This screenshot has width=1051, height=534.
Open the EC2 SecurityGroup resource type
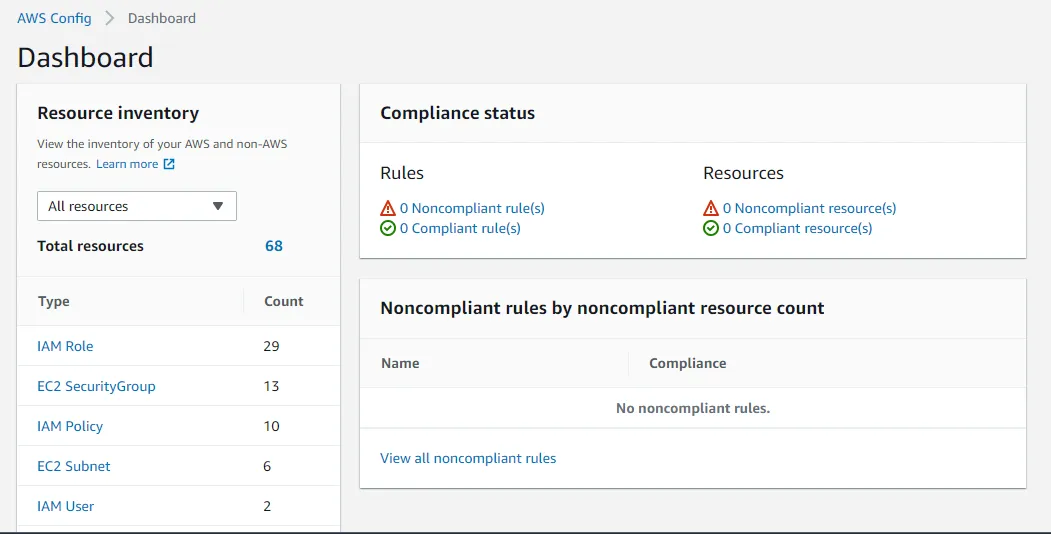tap(96, 386)
